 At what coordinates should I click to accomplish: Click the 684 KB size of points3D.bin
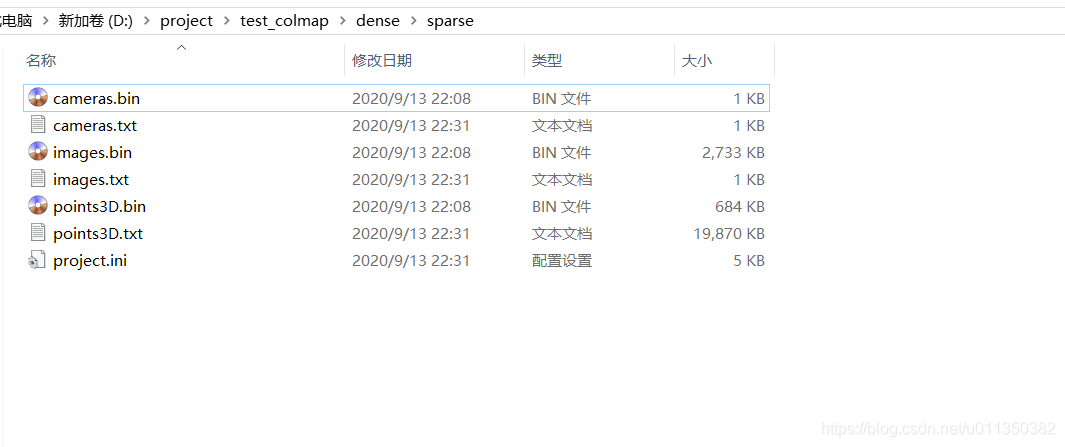tap(740, 207)
